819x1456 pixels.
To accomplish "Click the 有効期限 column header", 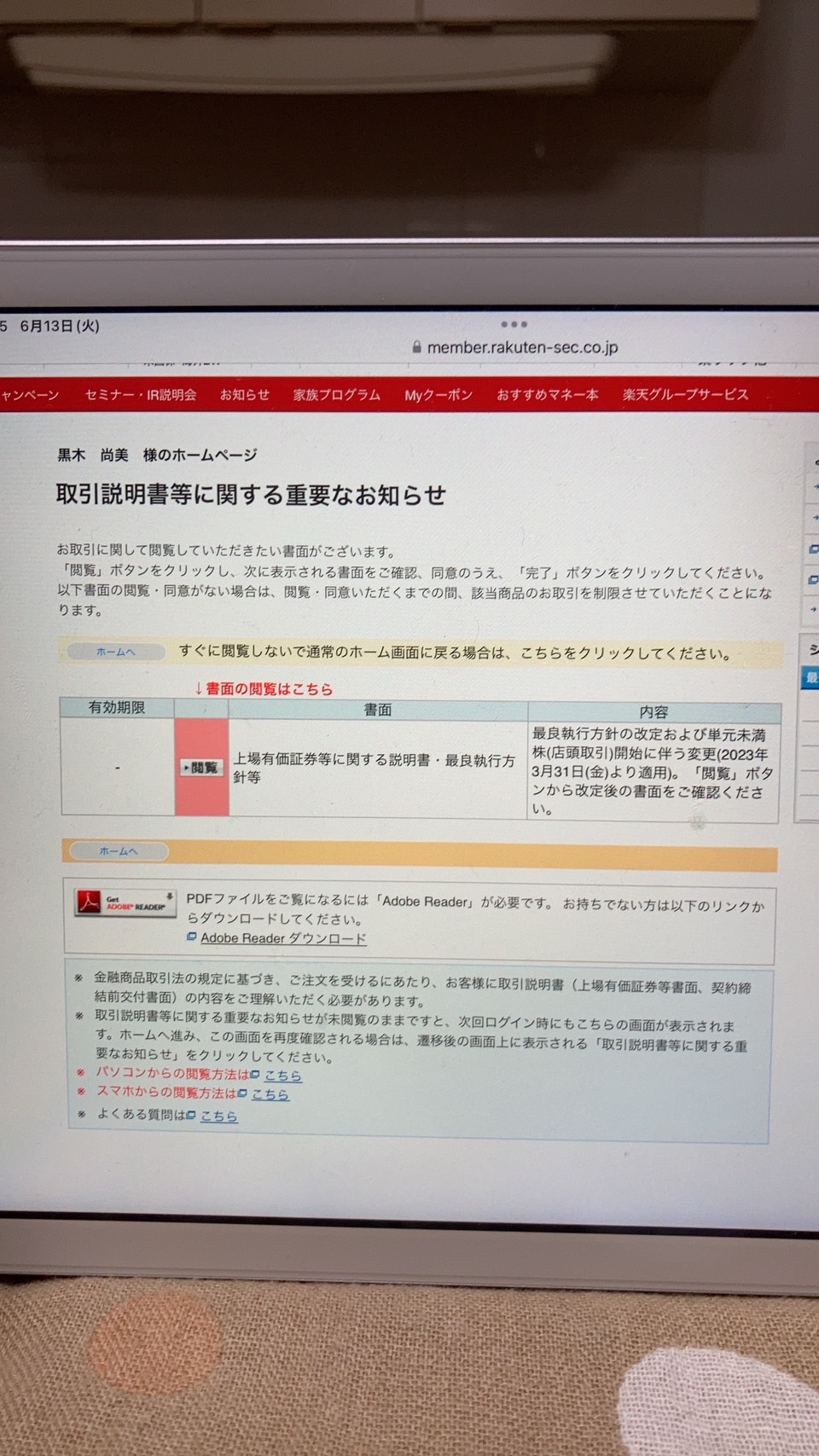I will pos(117,708).
